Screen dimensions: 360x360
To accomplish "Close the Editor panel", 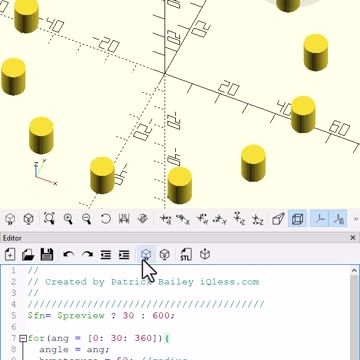I will pos(353,238).
